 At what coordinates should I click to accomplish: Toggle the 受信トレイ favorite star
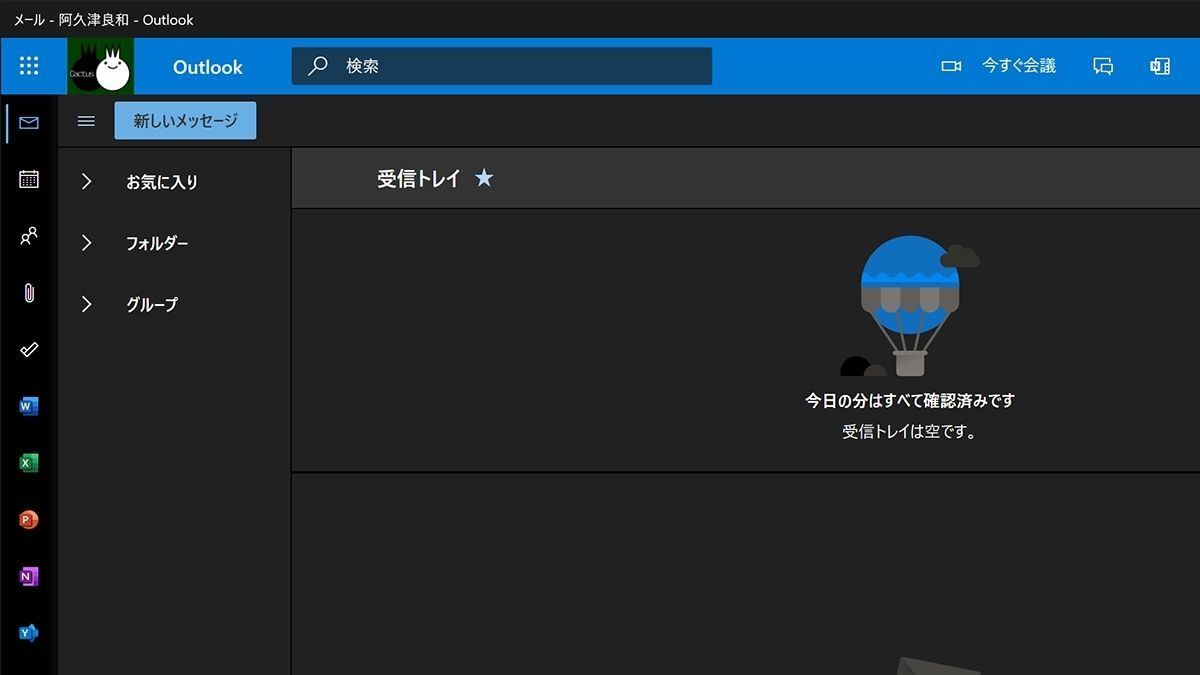(484, 178)
